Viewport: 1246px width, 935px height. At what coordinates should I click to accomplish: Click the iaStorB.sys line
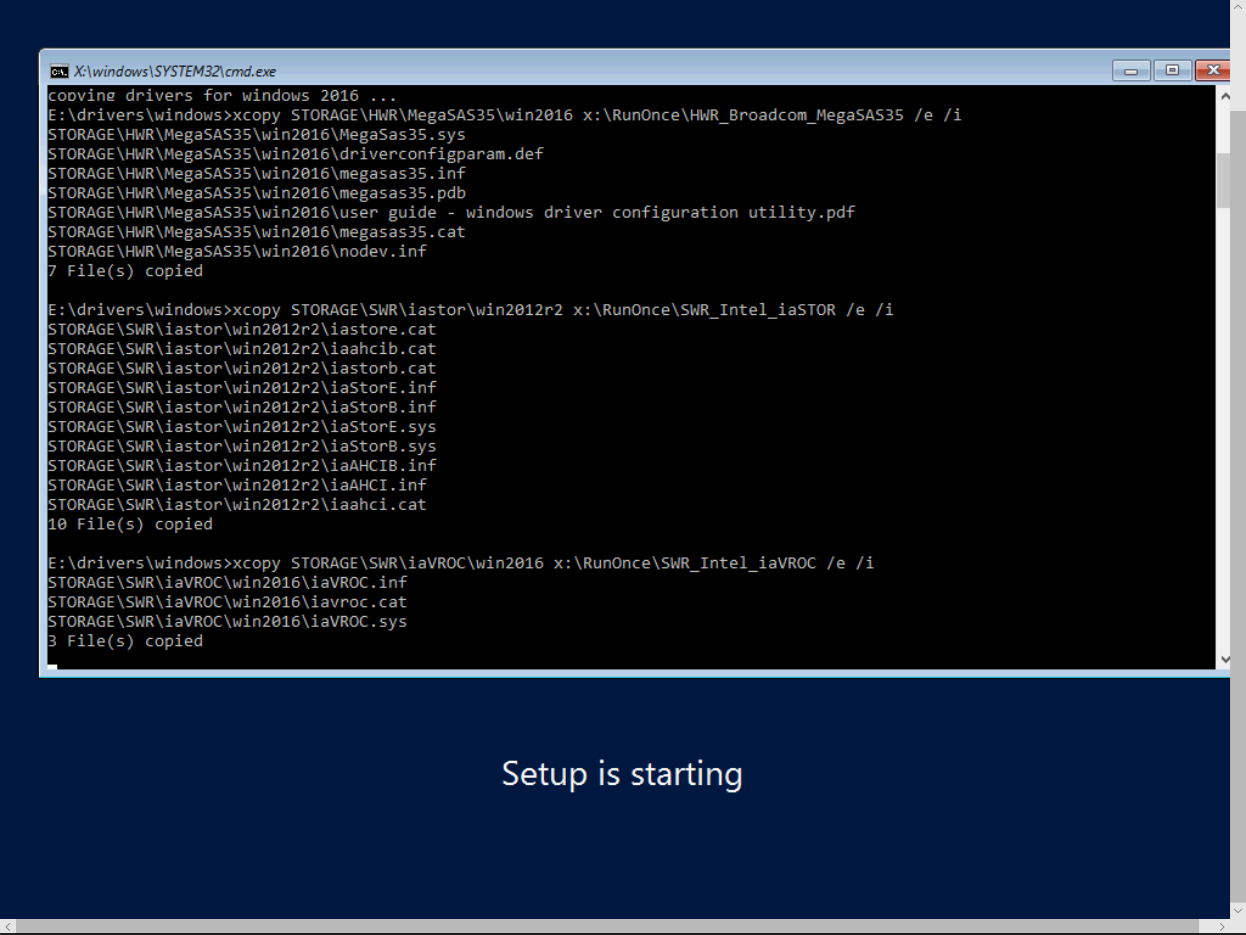tap(242, 446)
